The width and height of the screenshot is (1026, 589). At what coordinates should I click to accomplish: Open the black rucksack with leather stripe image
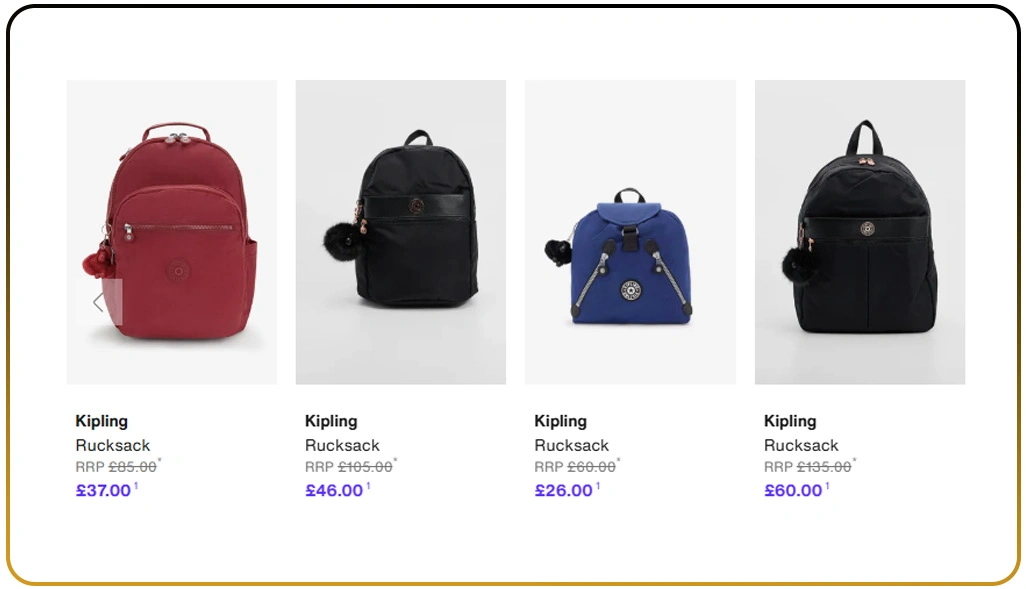point(400,232)
